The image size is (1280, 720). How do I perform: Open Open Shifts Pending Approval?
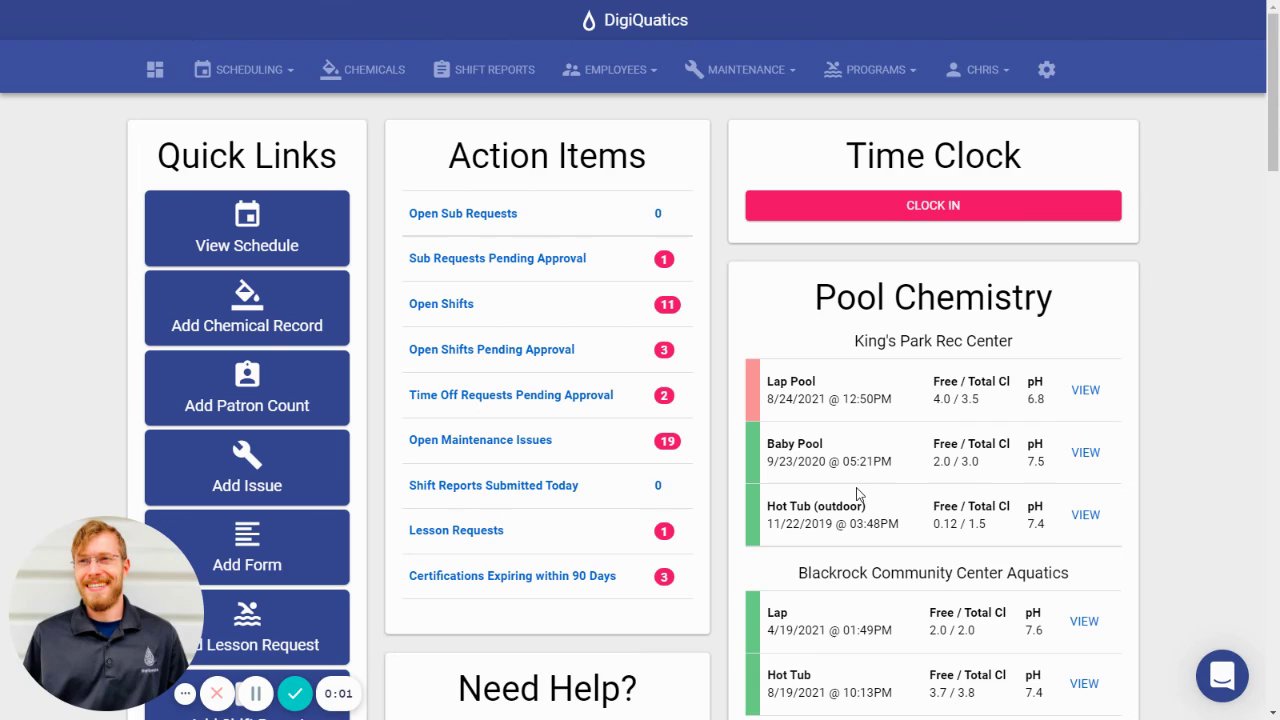[x=491, y=349]
